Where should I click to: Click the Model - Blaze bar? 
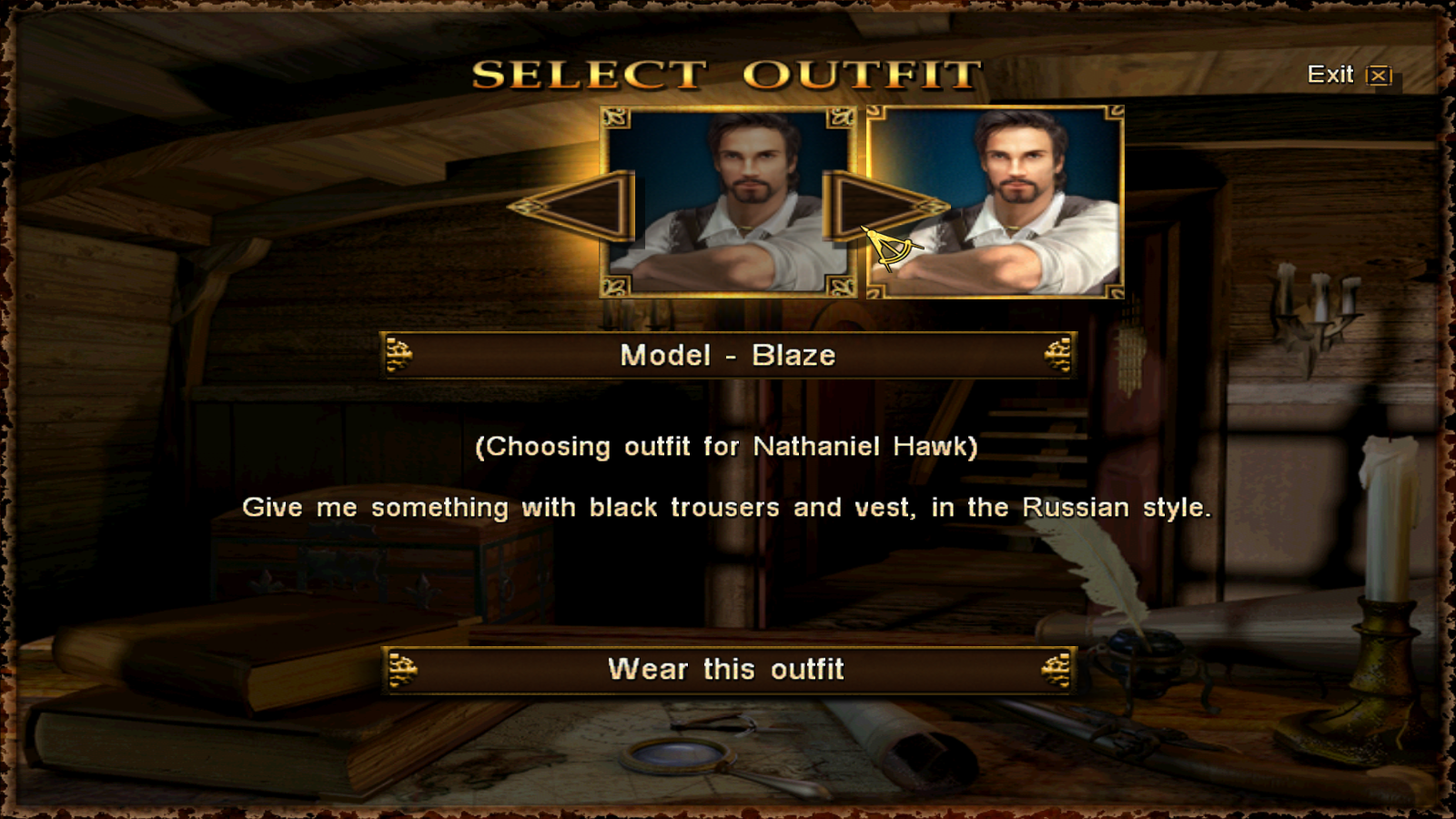[728, 355]
